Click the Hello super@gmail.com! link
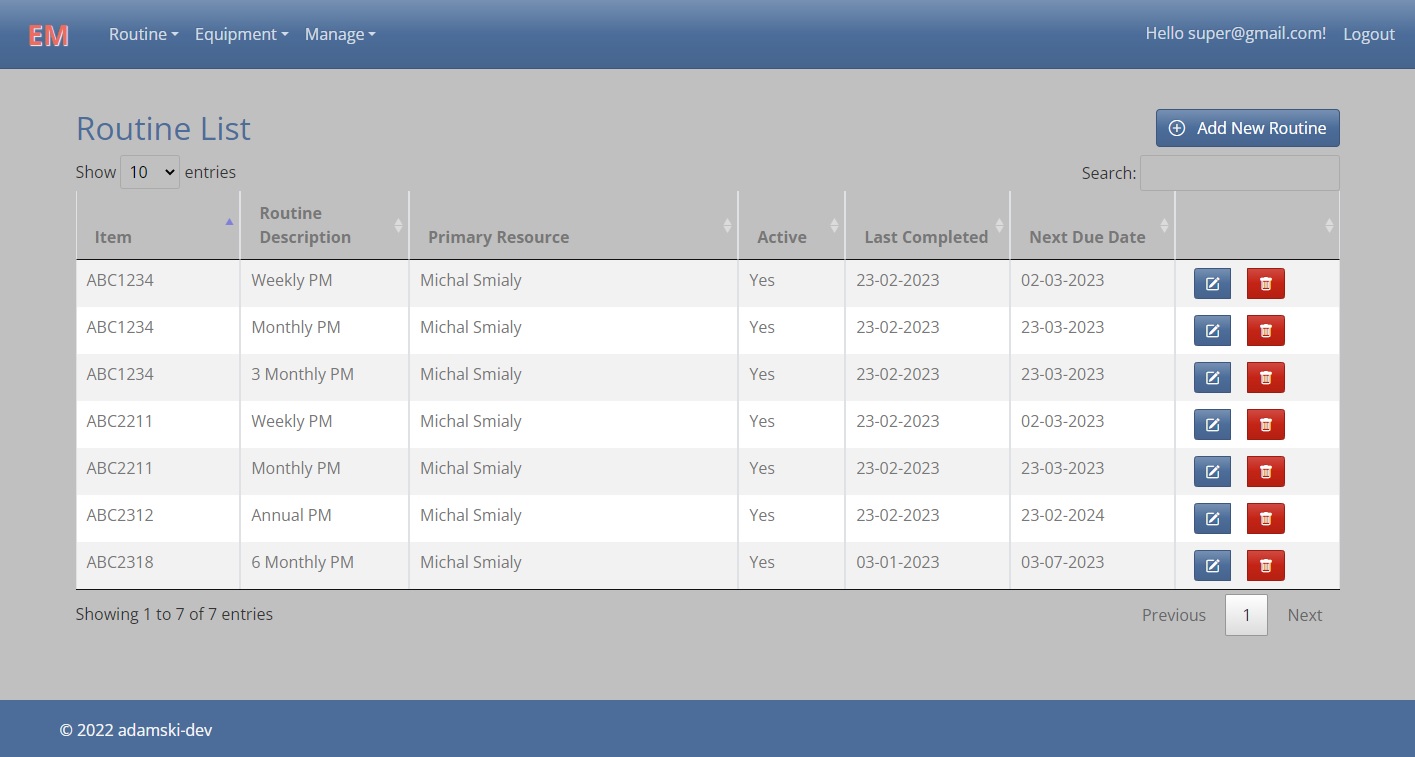The height and width of the screenshot is (757, 1415). [1236, 33]
